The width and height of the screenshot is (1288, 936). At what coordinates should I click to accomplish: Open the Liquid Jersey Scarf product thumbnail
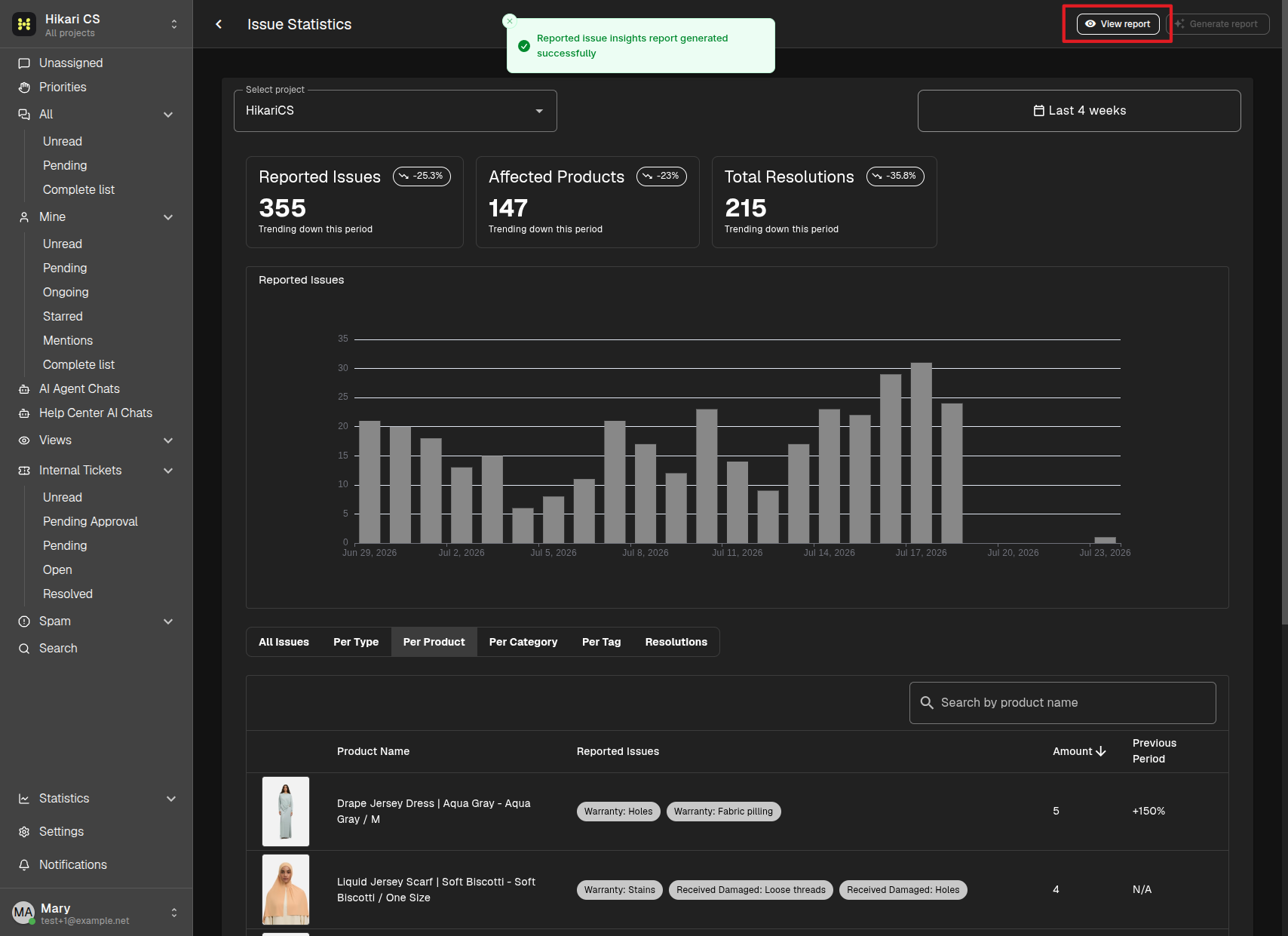pyautogui.click(x=286, y=890)
